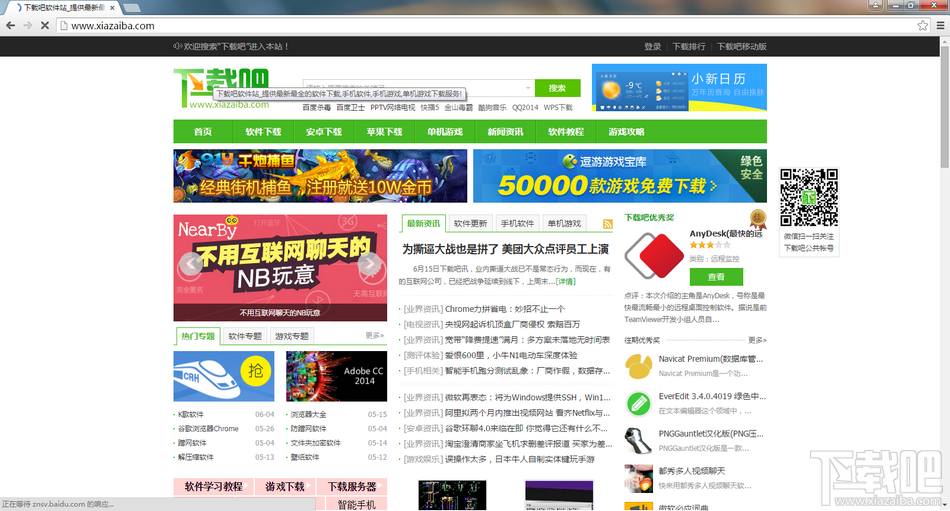This screenshot has width=950, height=511.
Task: Bookmark this page with the star icon
Action: tap(922, 25)
